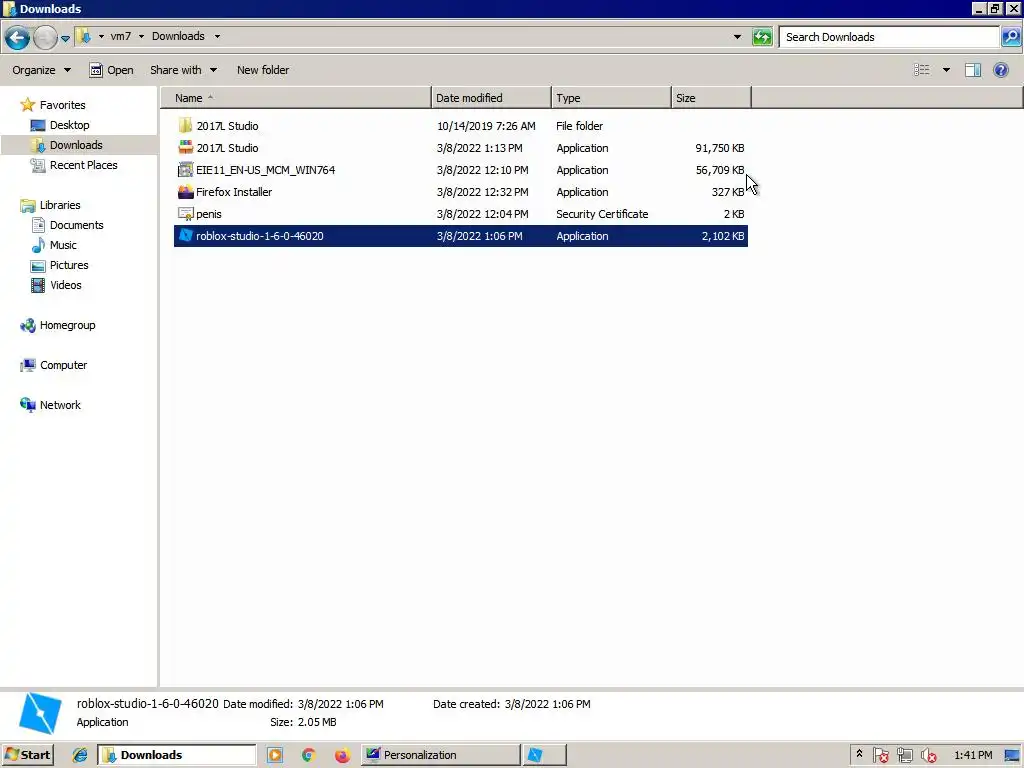The image size is (1024, 768).
Task: Click the search magnifier icon
Action: point(1010,37)
